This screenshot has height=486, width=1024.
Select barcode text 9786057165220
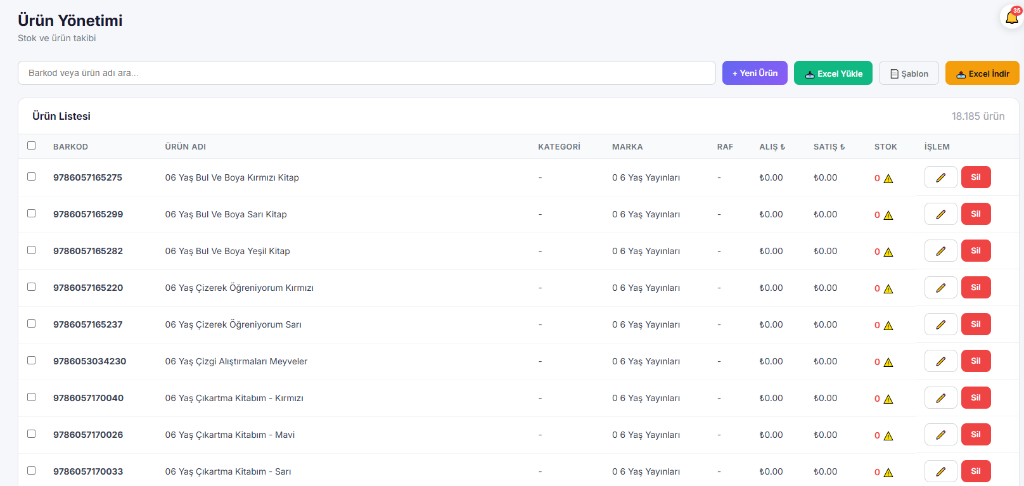(x=88, y=287)
